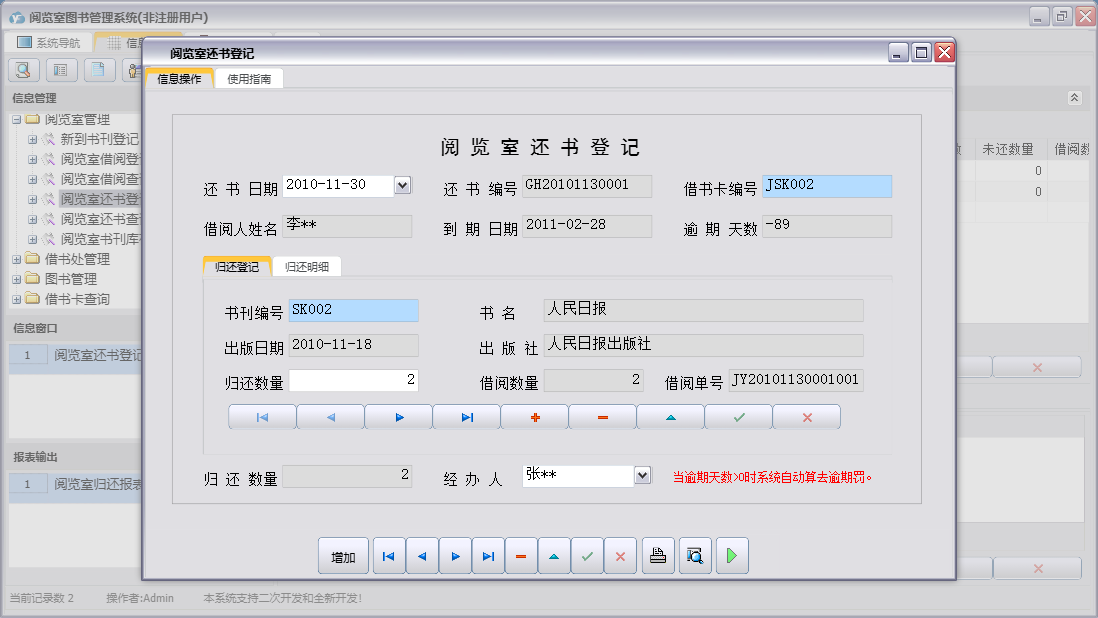Click red X cancel in bottom toolbar

tap(620, 556)
